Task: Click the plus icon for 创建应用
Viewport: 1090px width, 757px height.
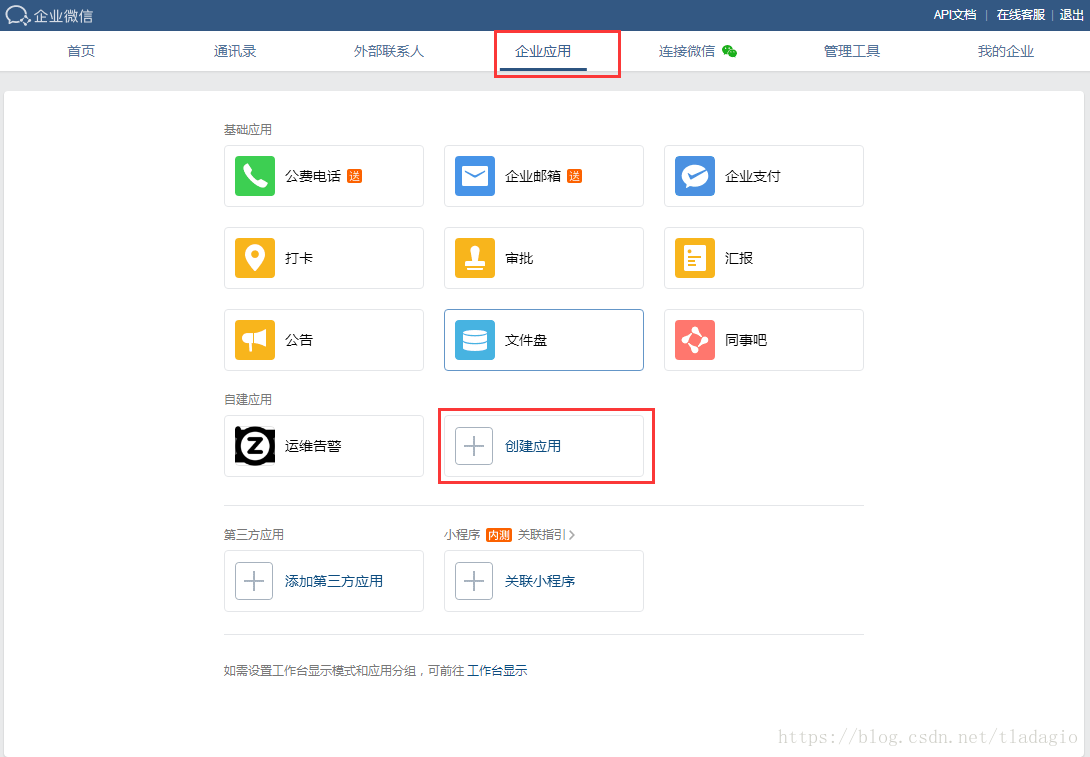Action: tap(474, 446)
